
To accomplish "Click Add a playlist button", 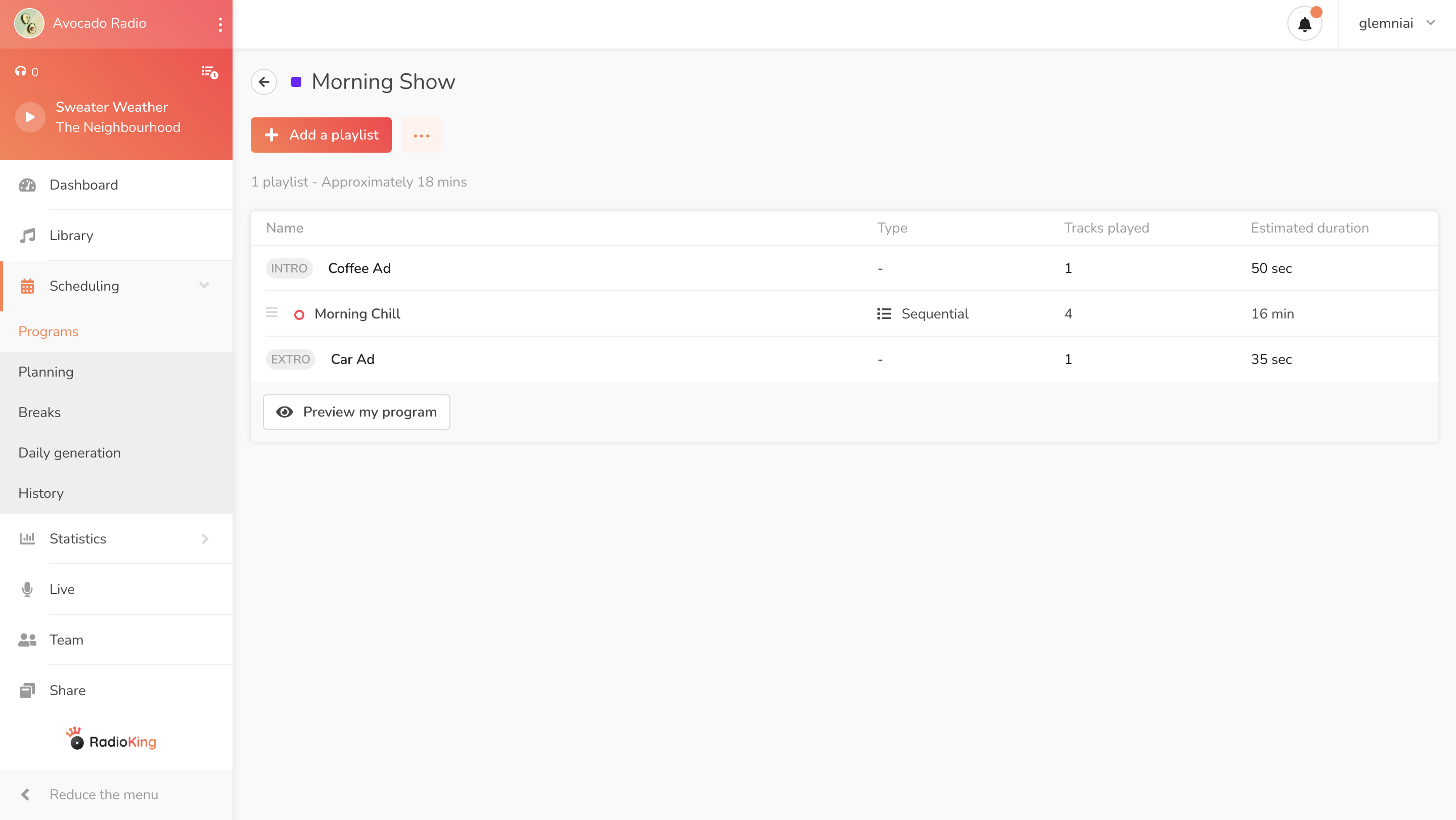I will tap(321, 134).
